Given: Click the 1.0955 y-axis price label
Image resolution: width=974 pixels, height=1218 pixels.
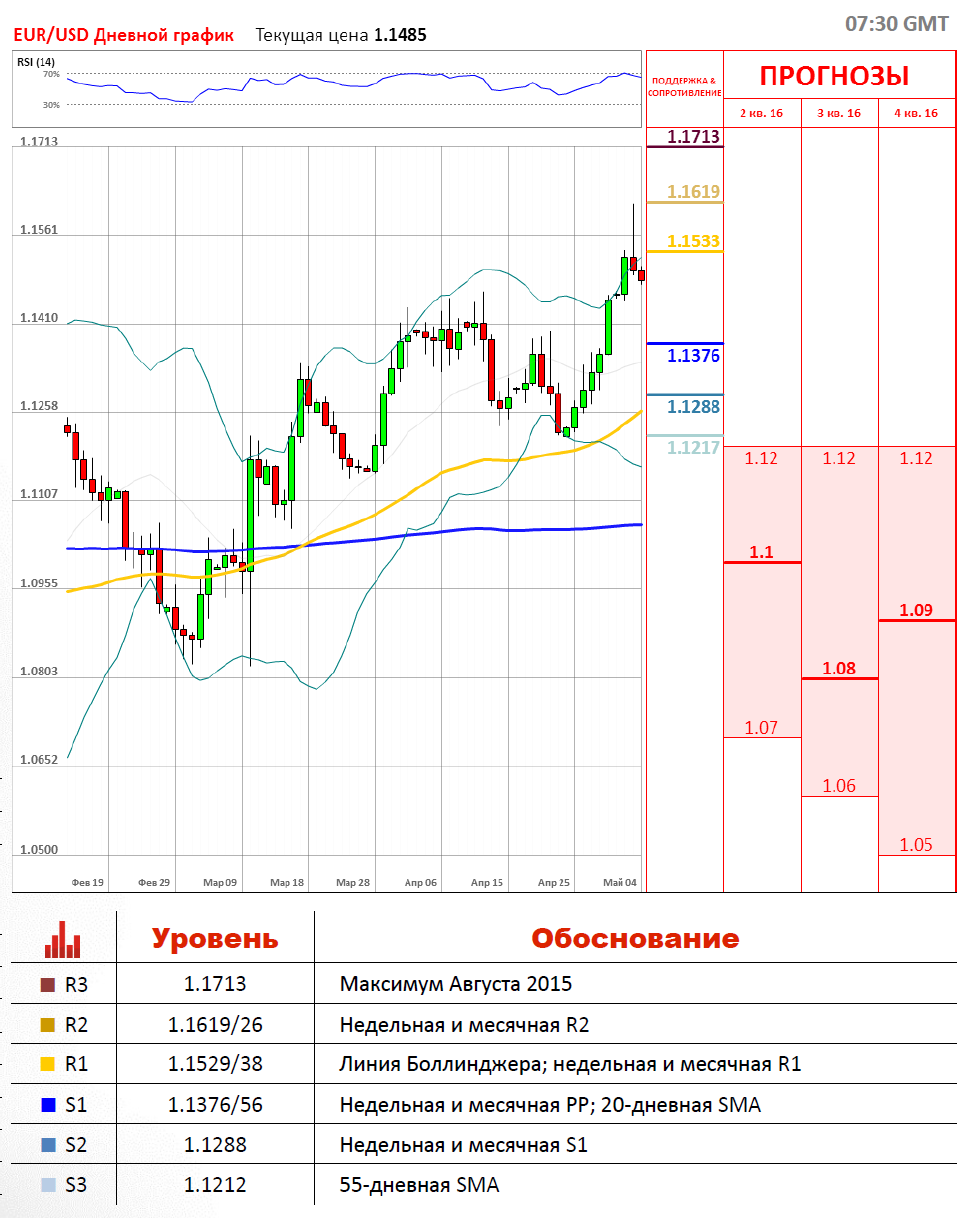Looking at the screenshot, I should (x=38, y=583).
